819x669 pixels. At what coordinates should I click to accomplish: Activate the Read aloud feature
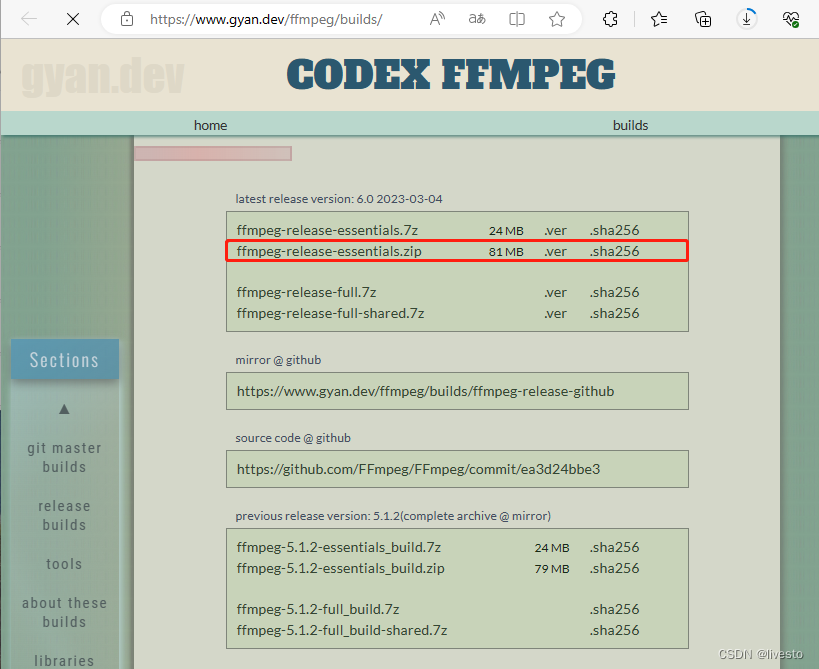coord(437,19)
